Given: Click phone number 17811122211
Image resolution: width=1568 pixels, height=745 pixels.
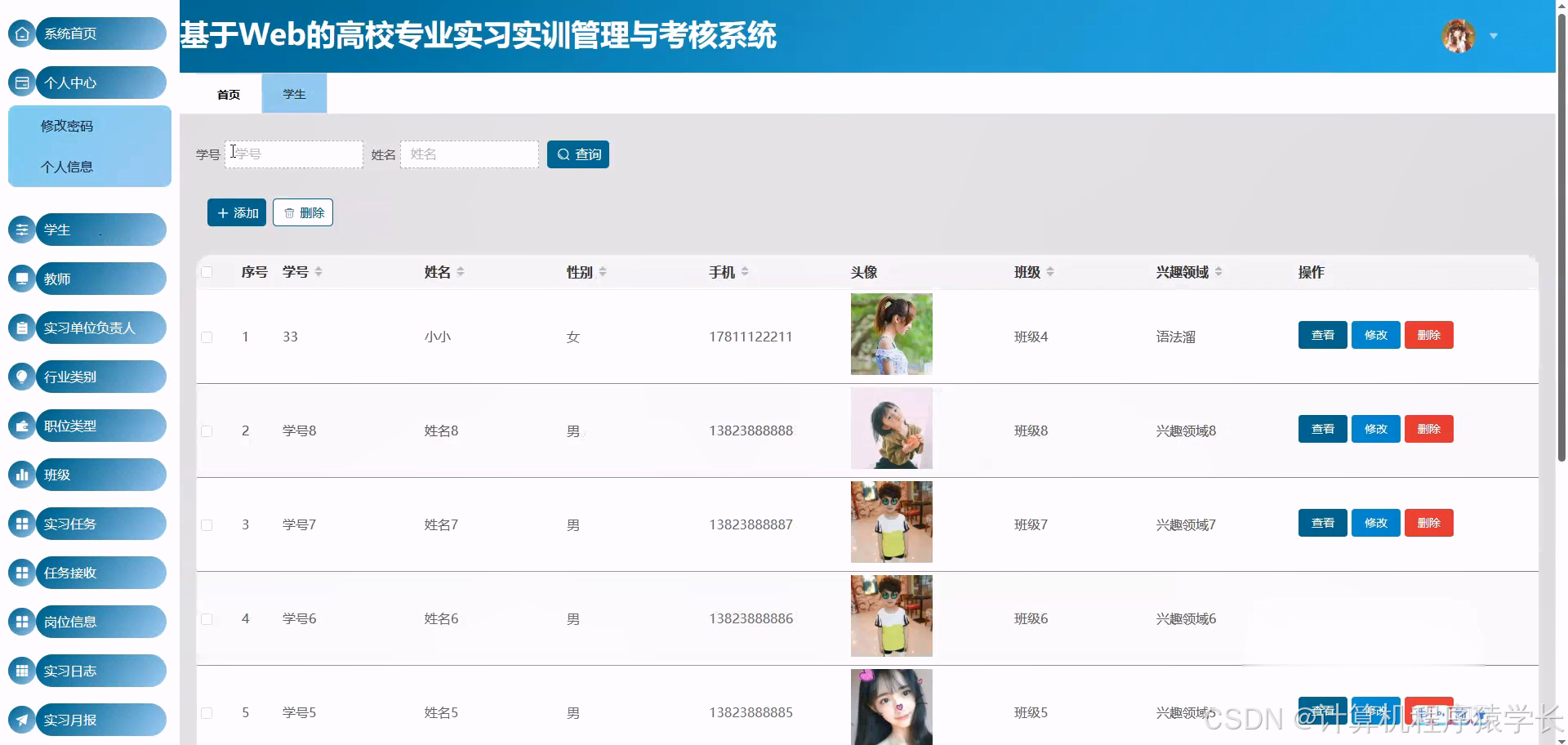Looking at the screenshot, I should [751, 337].
